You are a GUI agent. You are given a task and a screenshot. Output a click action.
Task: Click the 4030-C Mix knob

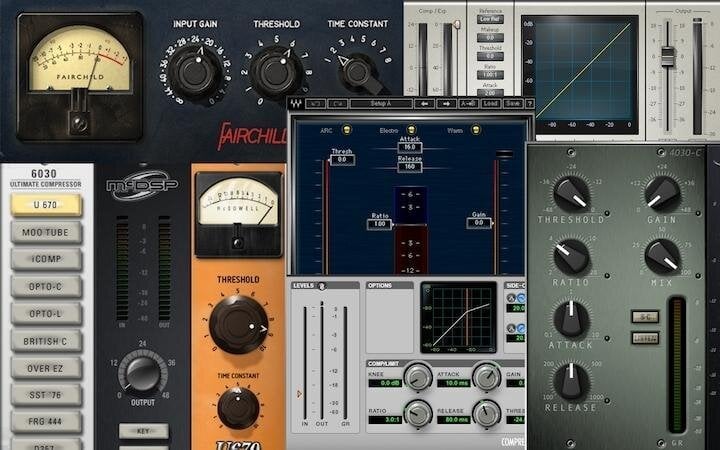point(662,256)
